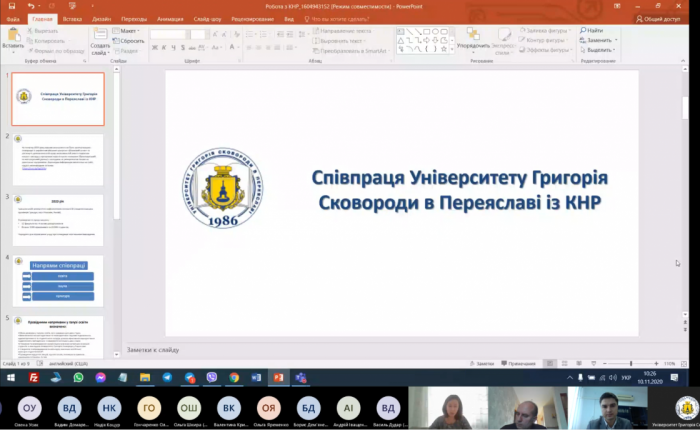This screenshot has height=430, width=700.
Task: Click the Tell me search field
Action: click(x=337, y=19)
